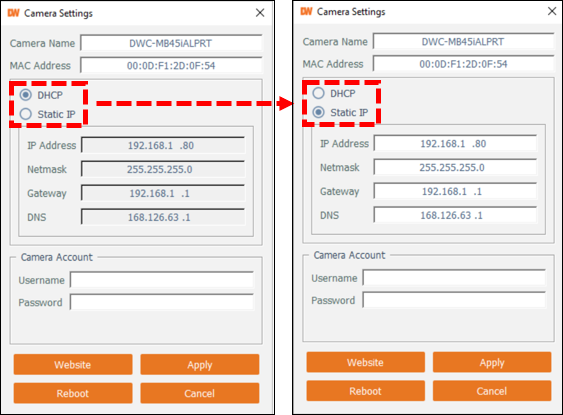Select Static IP radio in right dialog
Image resolution: width=563 pixels, height=415 pixels.
318,112
